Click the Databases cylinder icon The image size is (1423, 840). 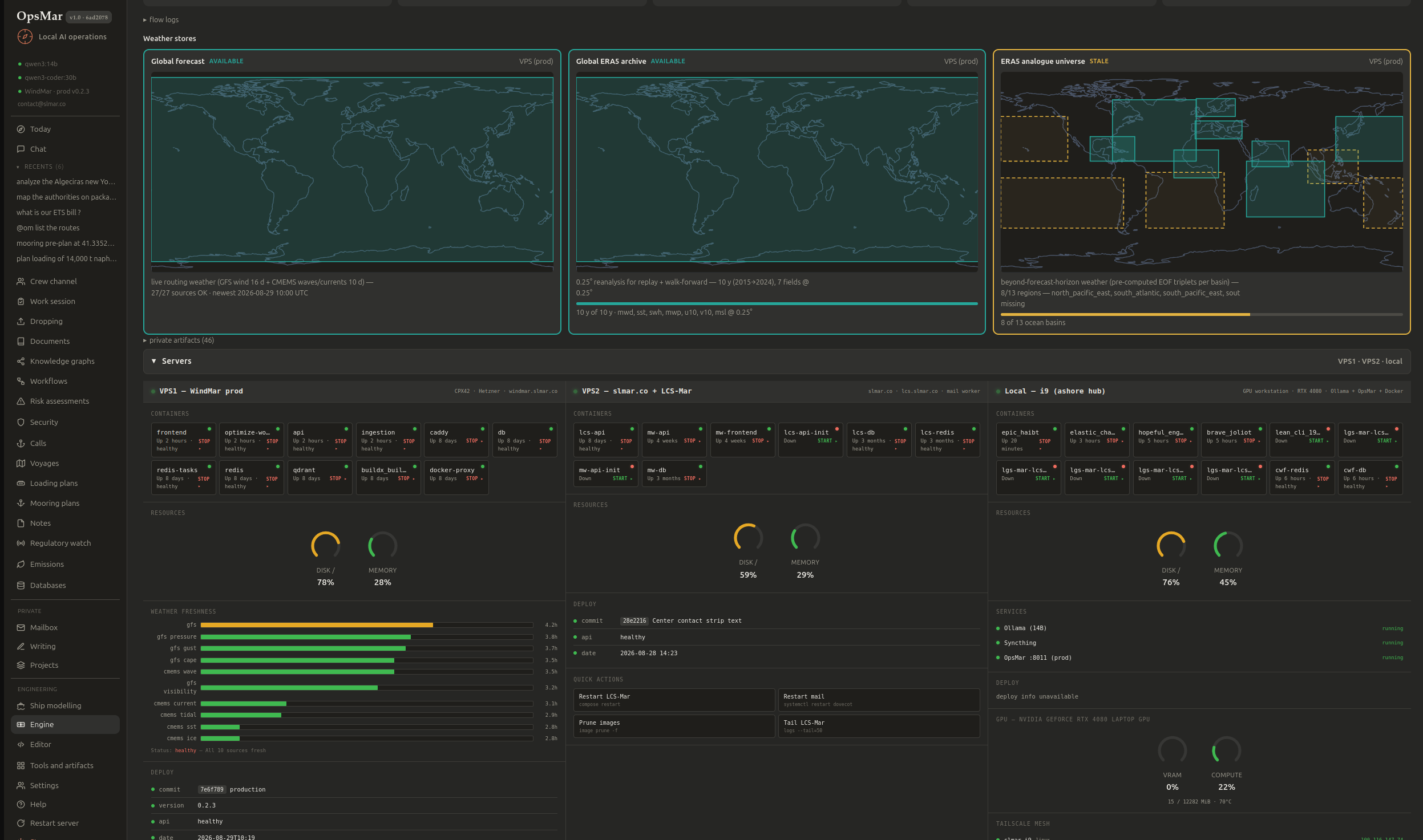21,586
